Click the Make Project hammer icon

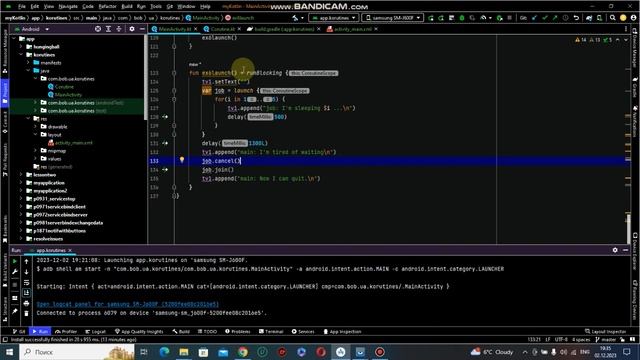coord(295,18)
